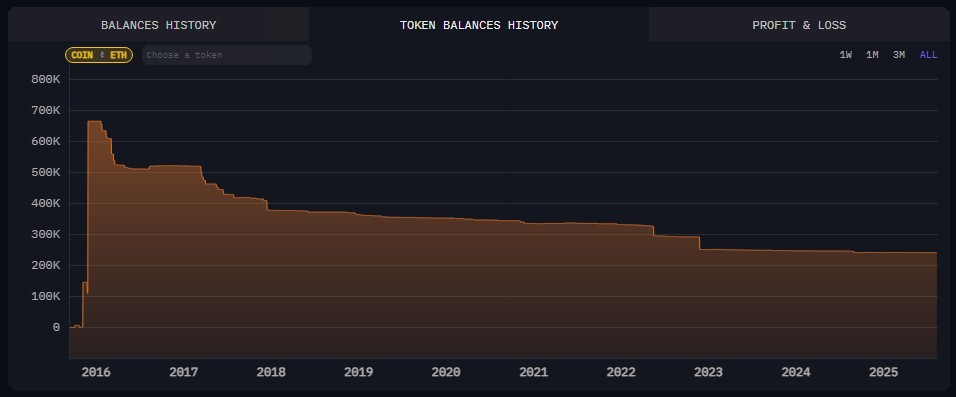Image resolution: width=956 pixels, height=397 pixels.
Task: Click the 300K y-axis label
Action: (45, 234)
